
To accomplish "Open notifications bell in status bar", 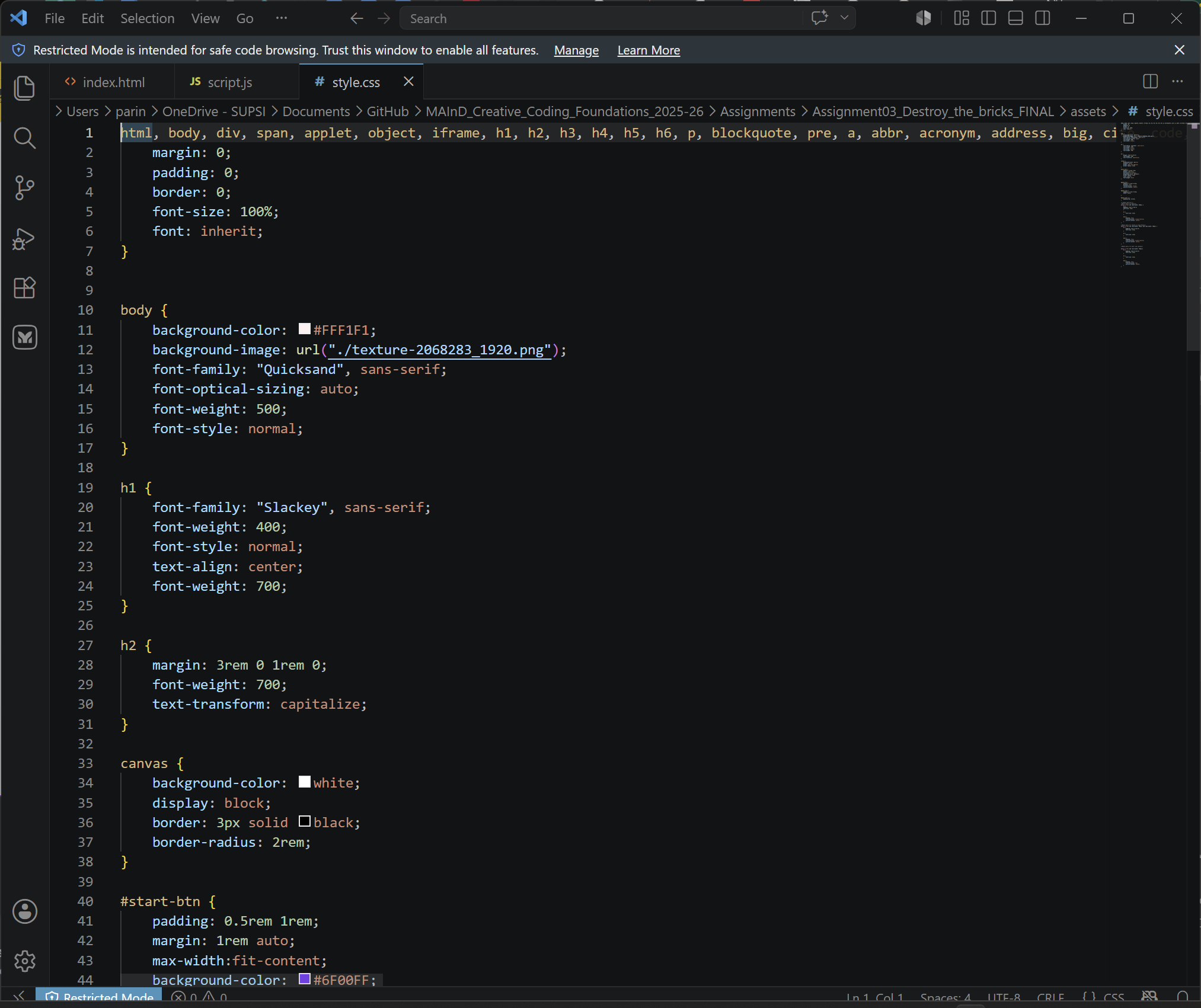I will coord(1183,997).
